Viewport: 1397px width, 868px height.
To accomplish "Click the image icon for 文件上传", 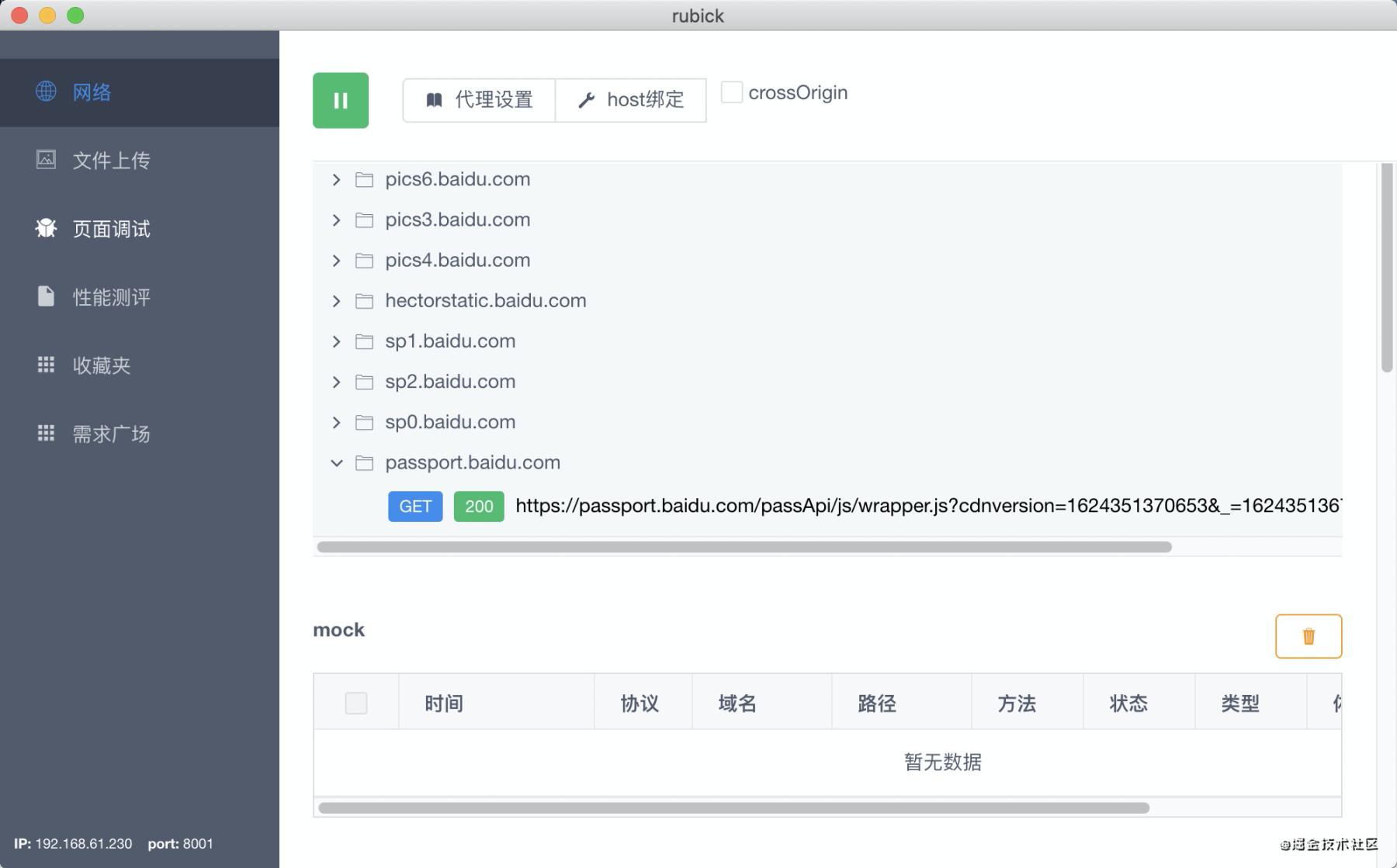I will click(46, 160).
